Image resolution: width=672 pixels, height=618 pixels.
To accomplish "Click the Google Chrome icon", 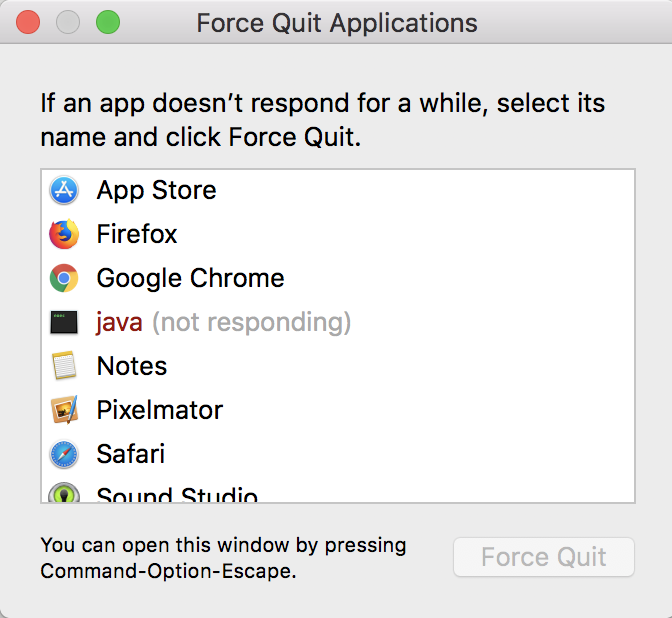I will click(x=64, y=278).
